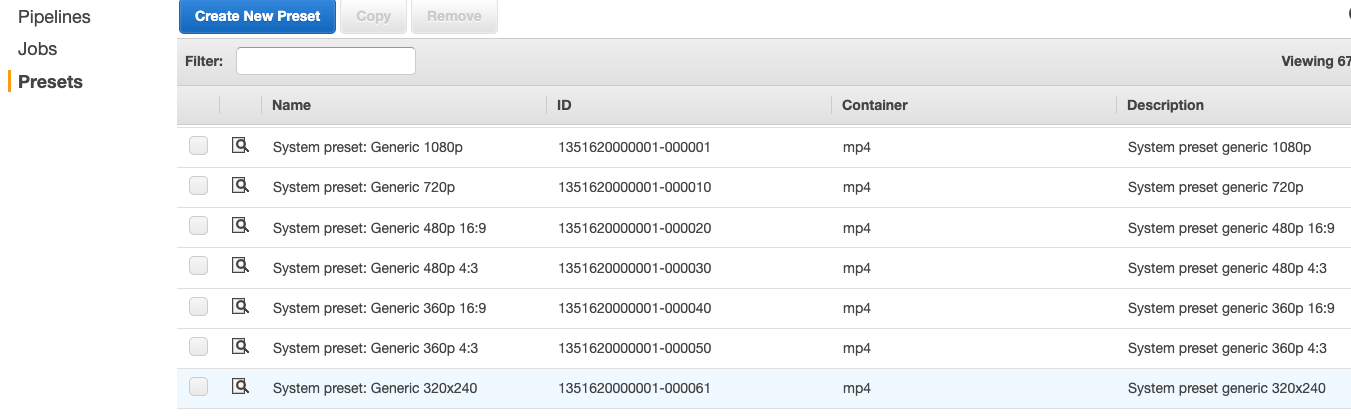
Task: Go to Jobs in the sidebar
Action: [x=38, y=49]
